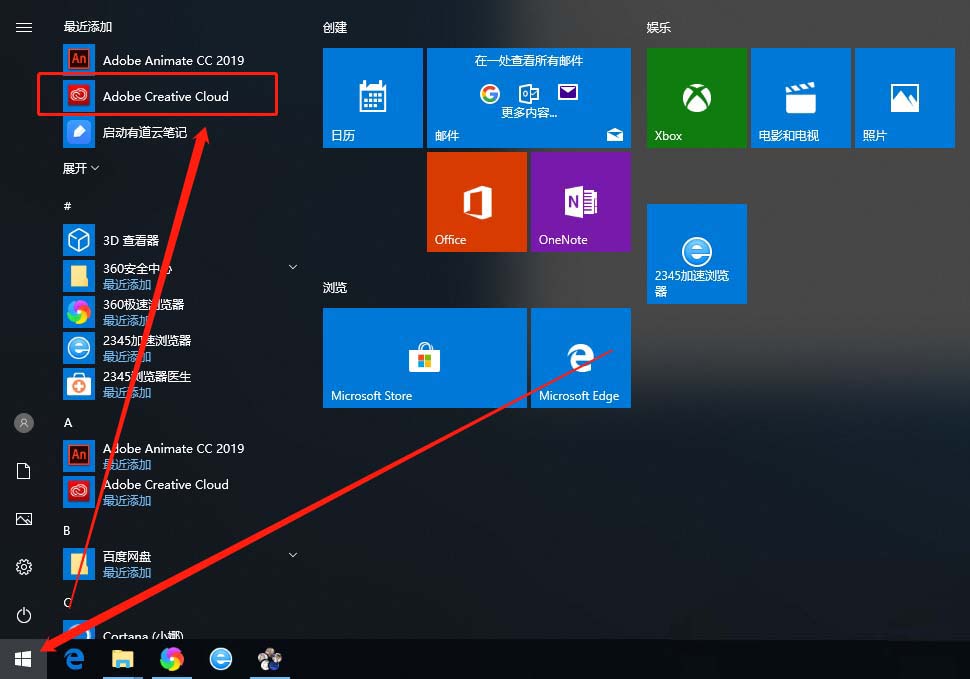Image resolution: width=970 pixels, height=679 pixels.
Task: Open the Microsoft Edge tile
Action: pyautogui.click(x=581, y=358)
